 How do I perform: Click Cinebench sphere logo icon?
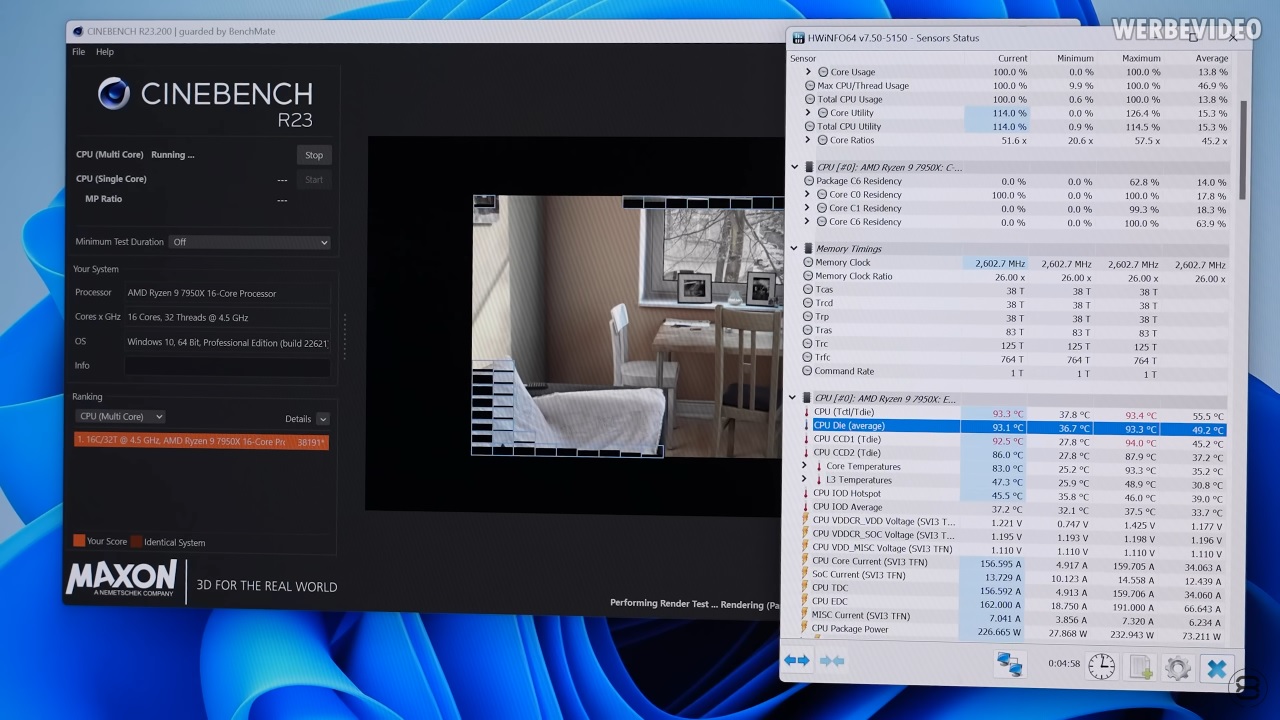pos(114,94)
